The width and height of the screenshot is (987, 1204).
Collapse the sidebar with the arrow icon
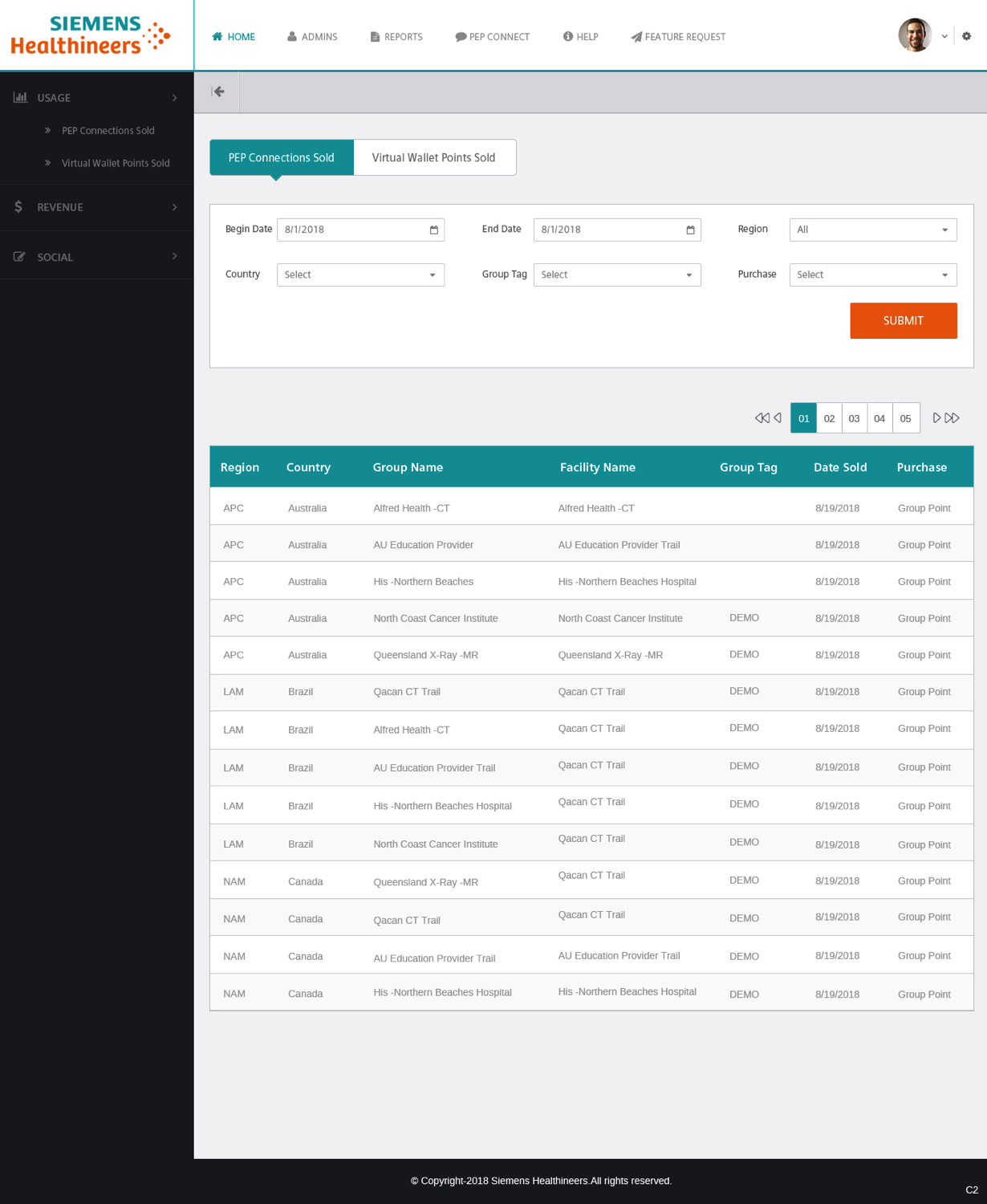tap(217, 92)
